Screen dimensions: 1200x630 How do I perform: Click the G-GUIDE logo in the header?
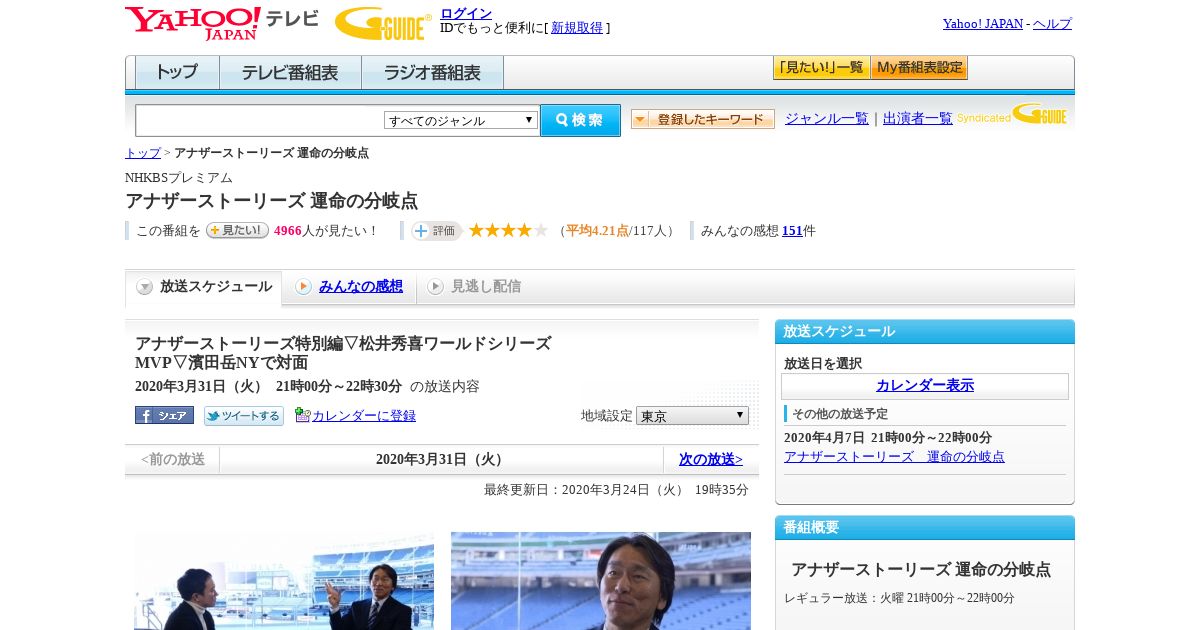(x=382, y=23)
